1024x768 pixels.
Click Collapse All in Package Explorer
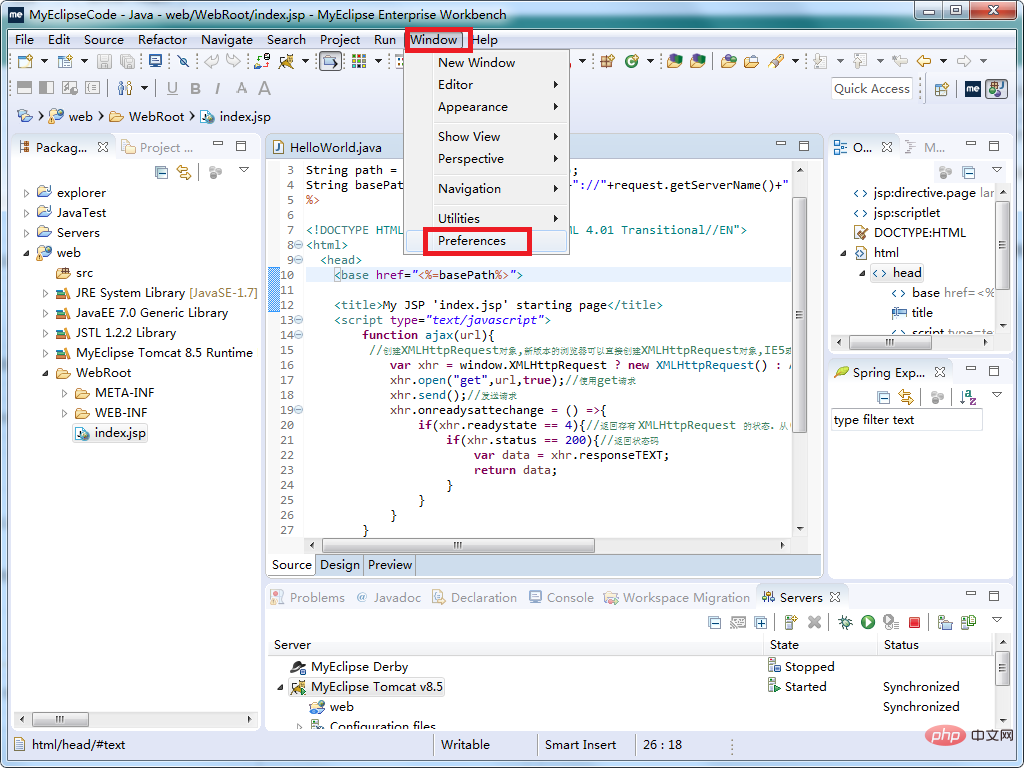coord(161,172)
